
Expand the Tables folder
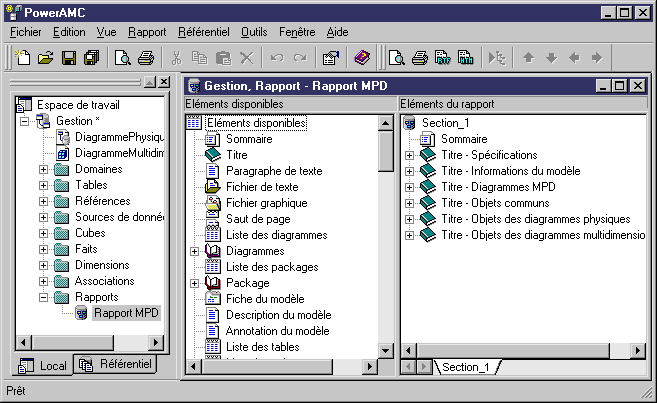(43, 186)
